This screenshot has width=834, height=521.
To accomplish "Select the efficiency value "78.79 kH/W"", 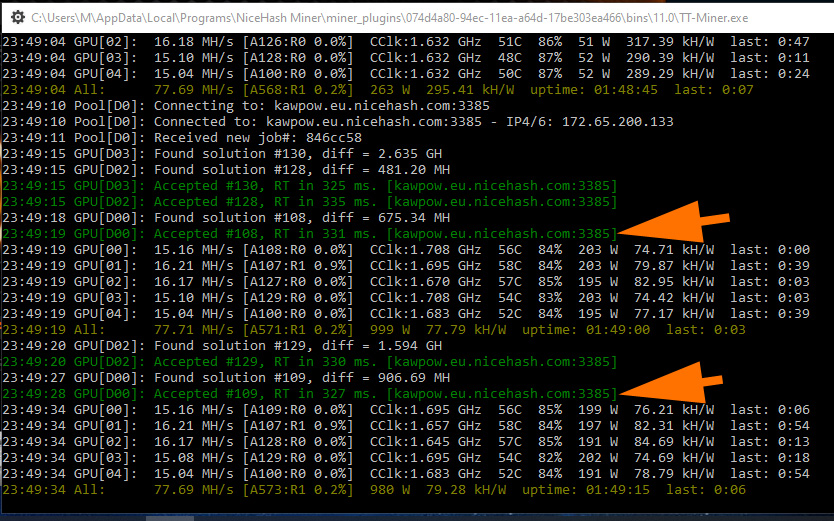I will [x=674, y=473].
